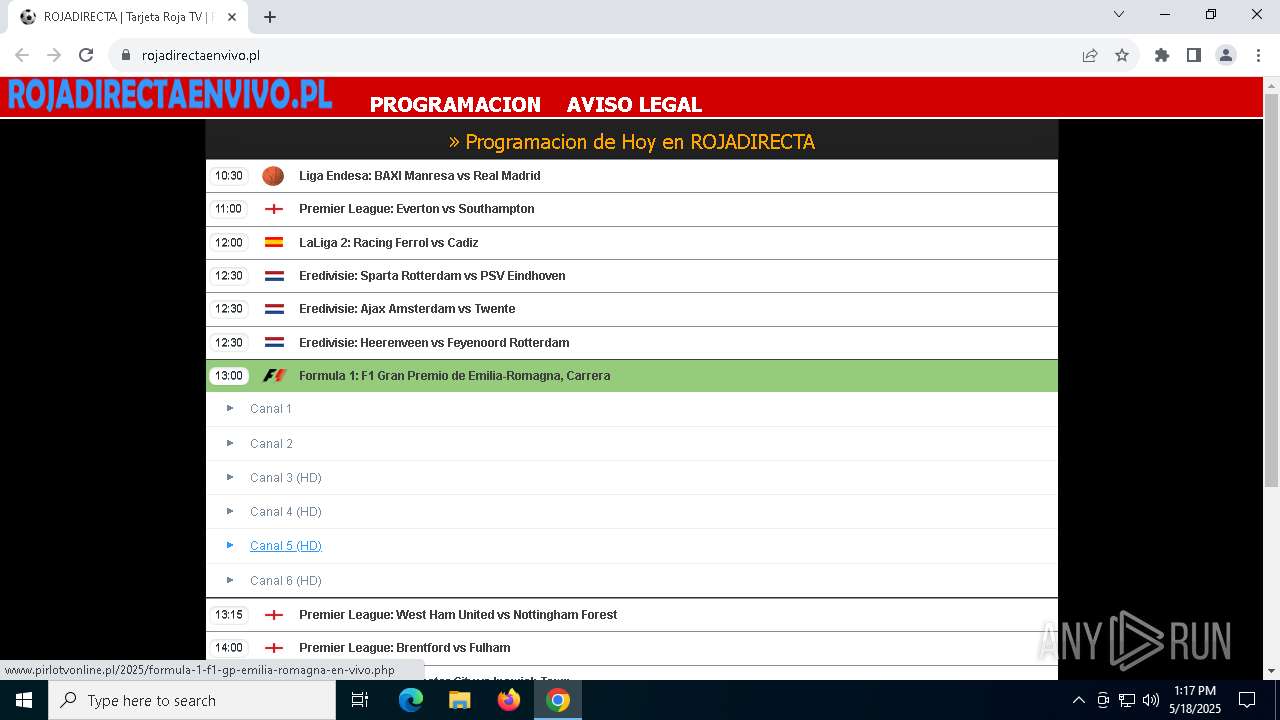
Task: Click the Programacion de Hoy heading
Action: (632, 142)
